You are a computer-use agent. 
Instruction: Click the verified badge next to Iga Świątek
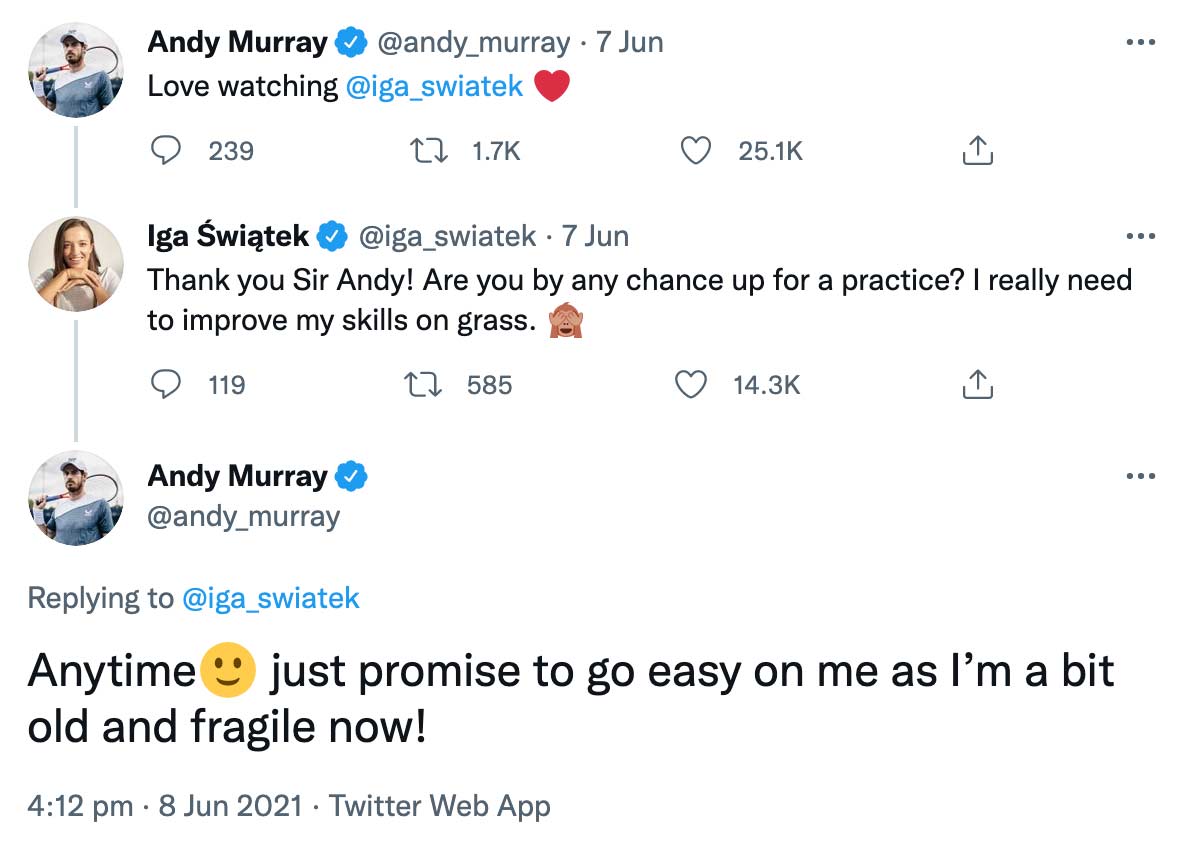tap(330, 236)
